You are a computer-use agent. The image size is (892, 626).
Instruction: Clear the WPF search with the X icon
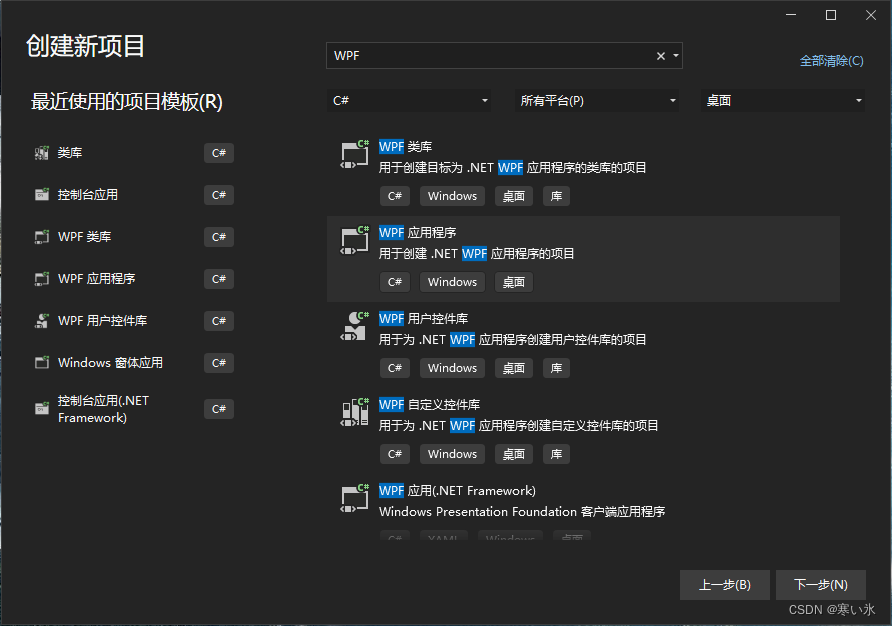pos(660,55)
